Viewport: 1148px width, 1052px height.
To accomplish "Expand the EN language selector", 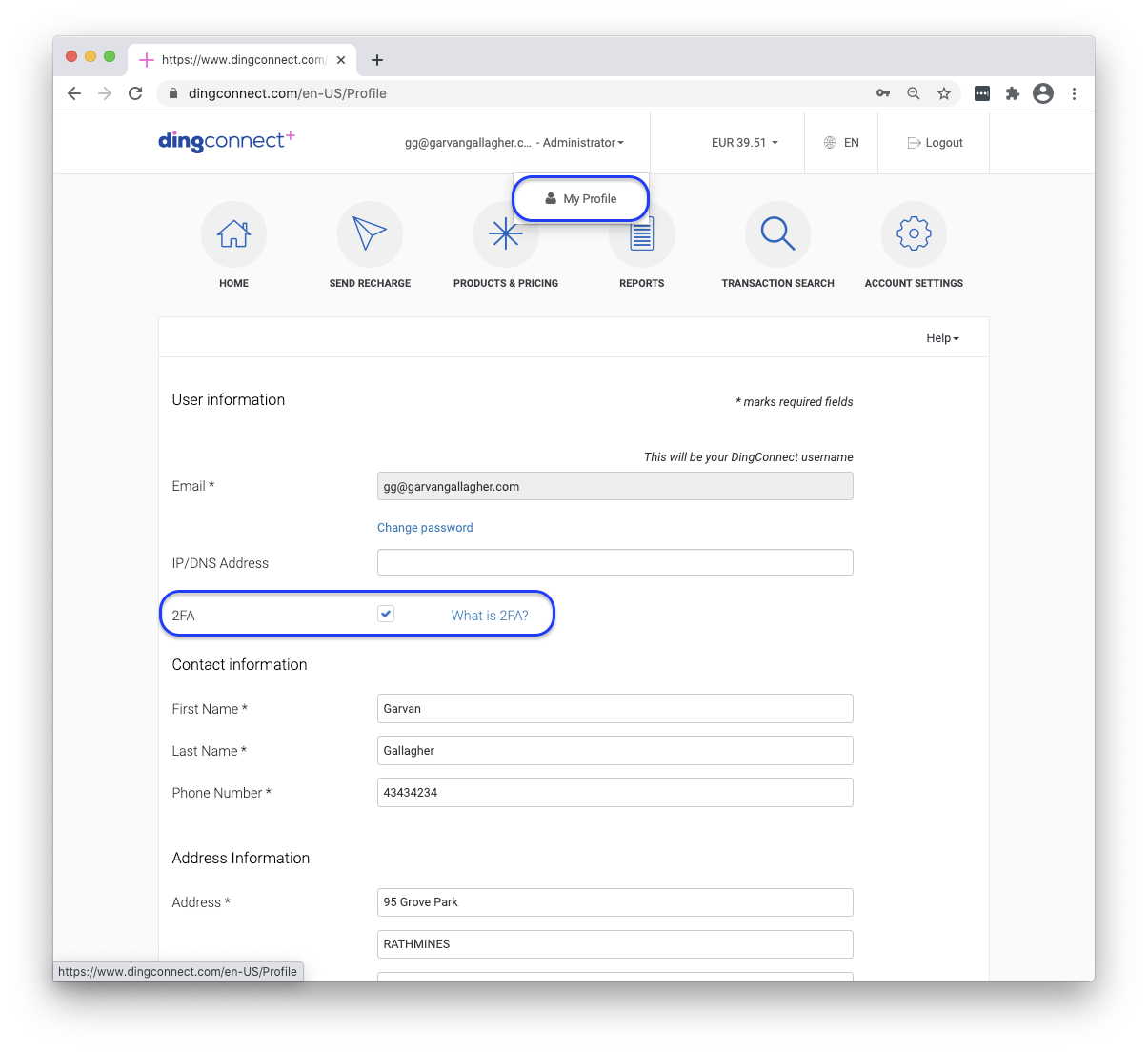I will [x=842, y=142].
